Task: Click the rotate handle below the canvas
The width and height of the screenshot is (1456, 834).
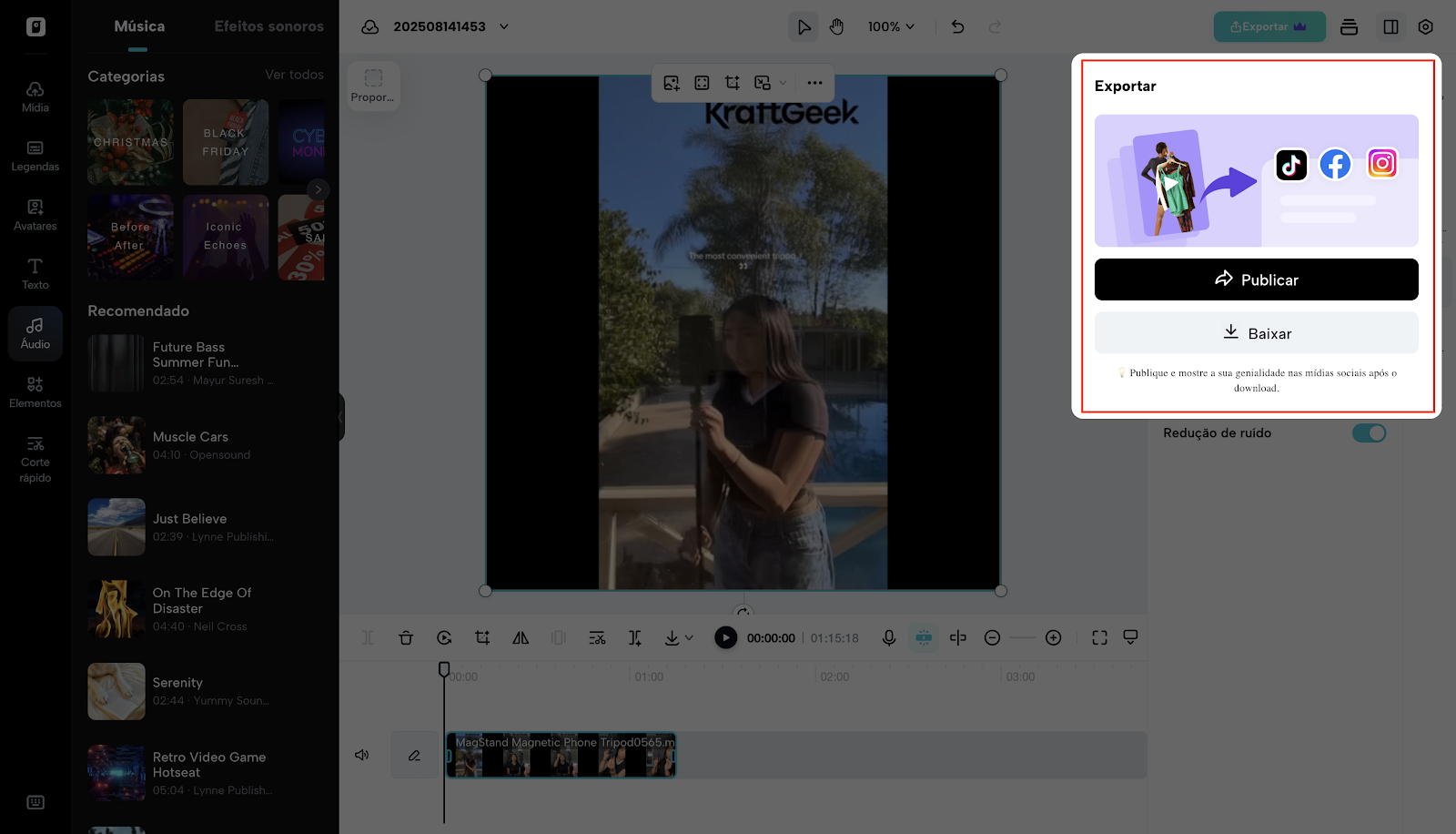Action: point(743,612)
